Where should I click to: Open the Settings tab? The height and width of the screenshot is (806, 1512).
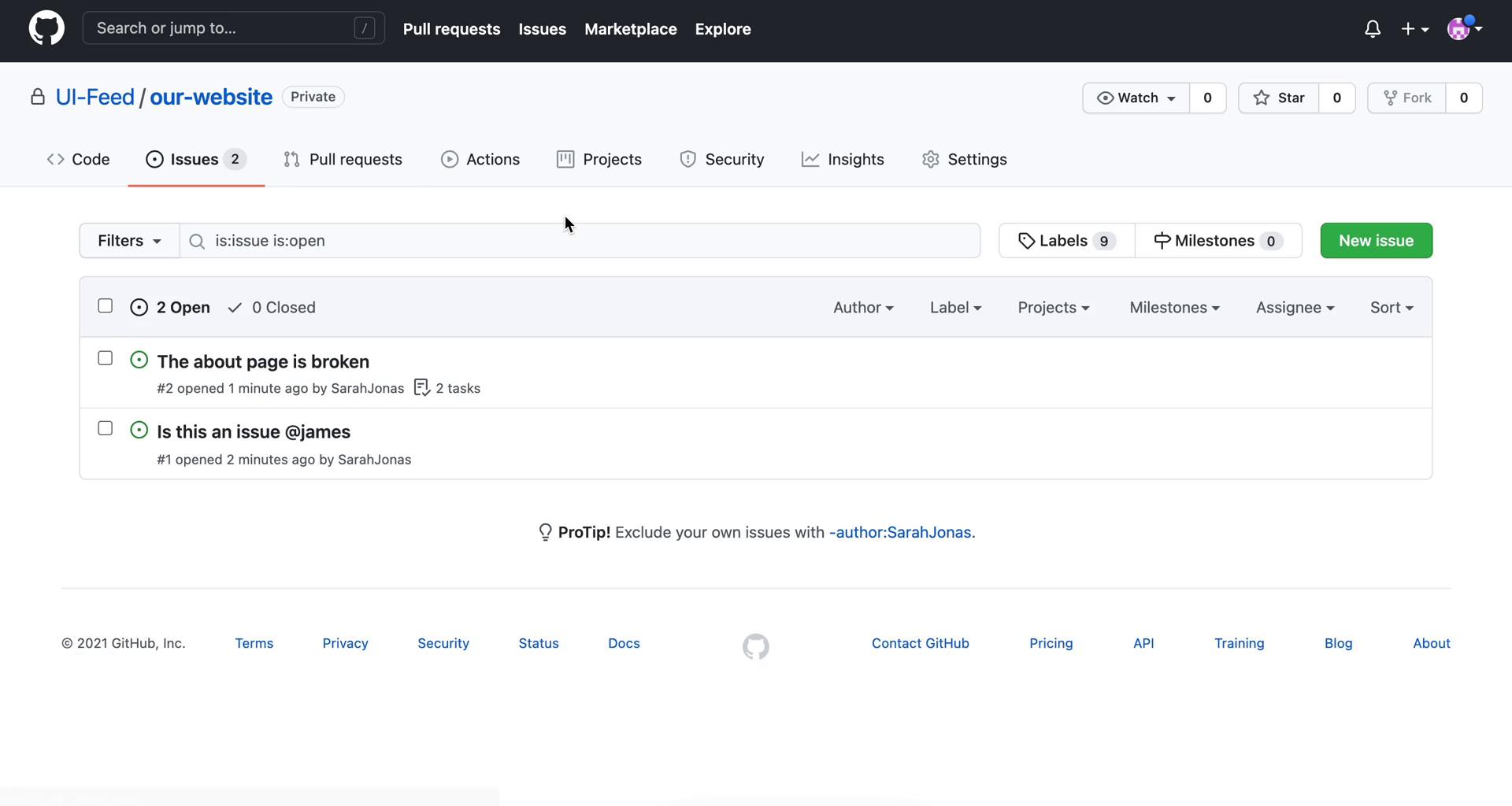coord(965,159)
